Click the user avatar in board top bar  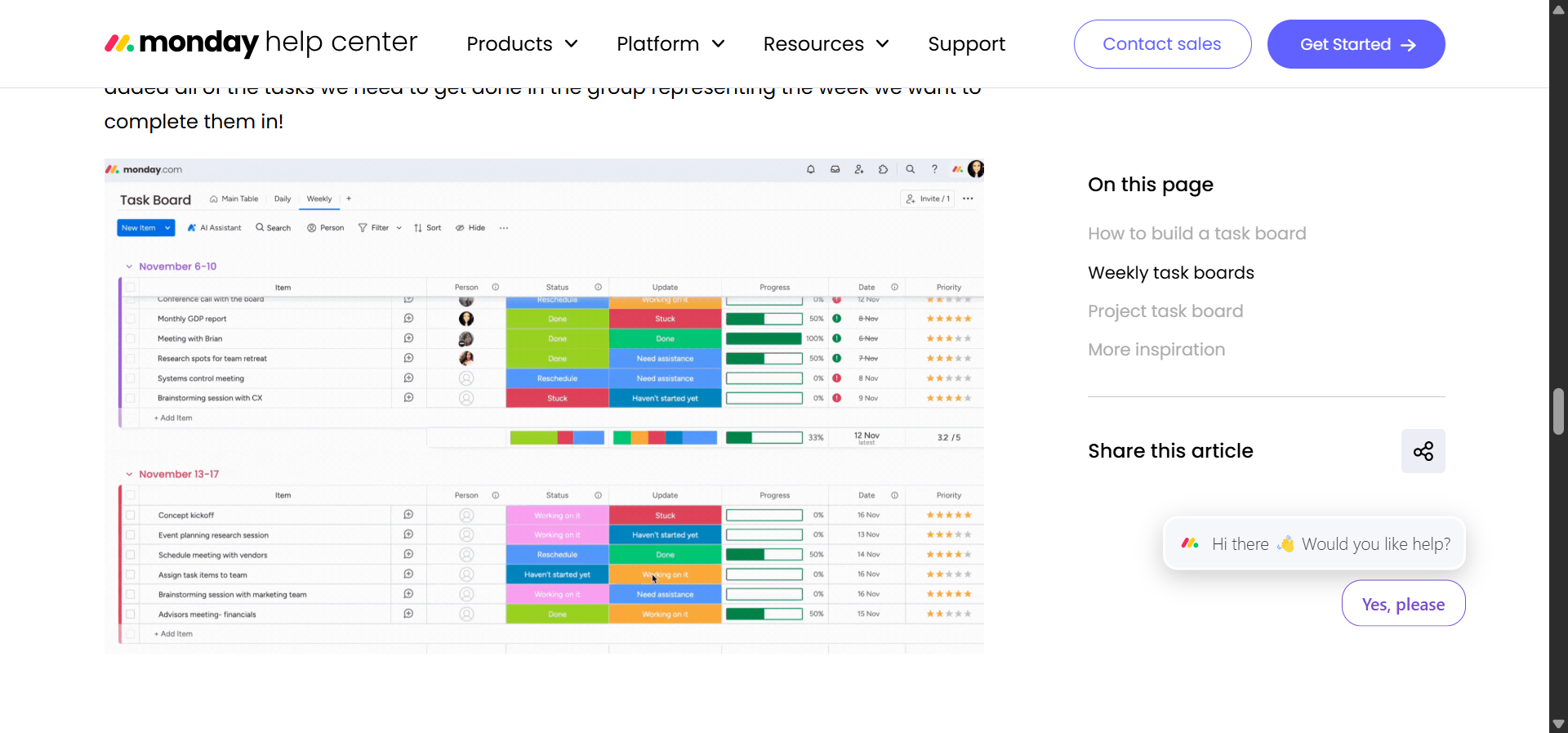(x=976, y=169)
